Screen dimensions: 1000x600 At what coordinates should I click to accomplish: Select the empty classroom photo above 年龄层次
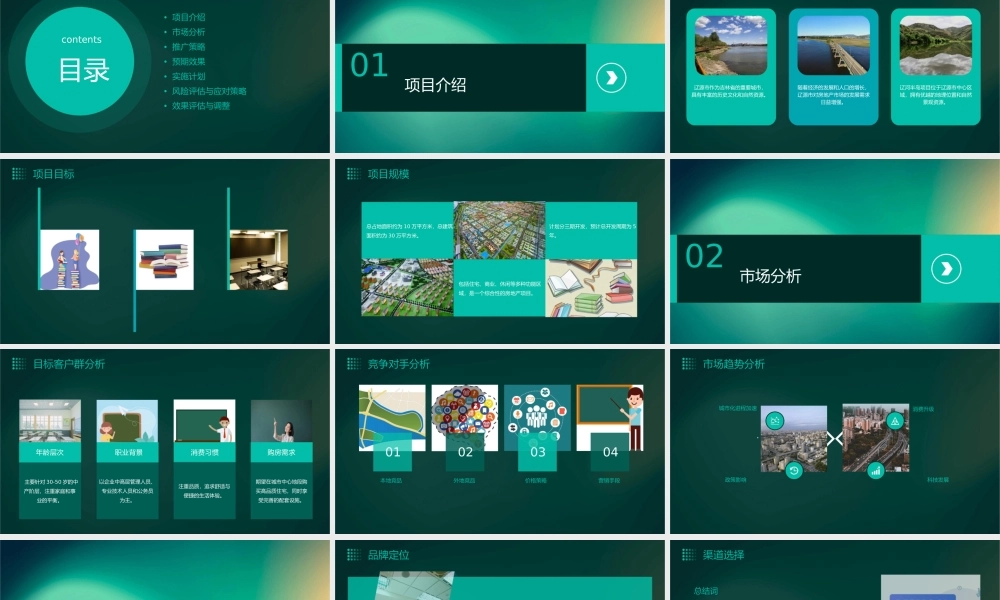[50, 421]
